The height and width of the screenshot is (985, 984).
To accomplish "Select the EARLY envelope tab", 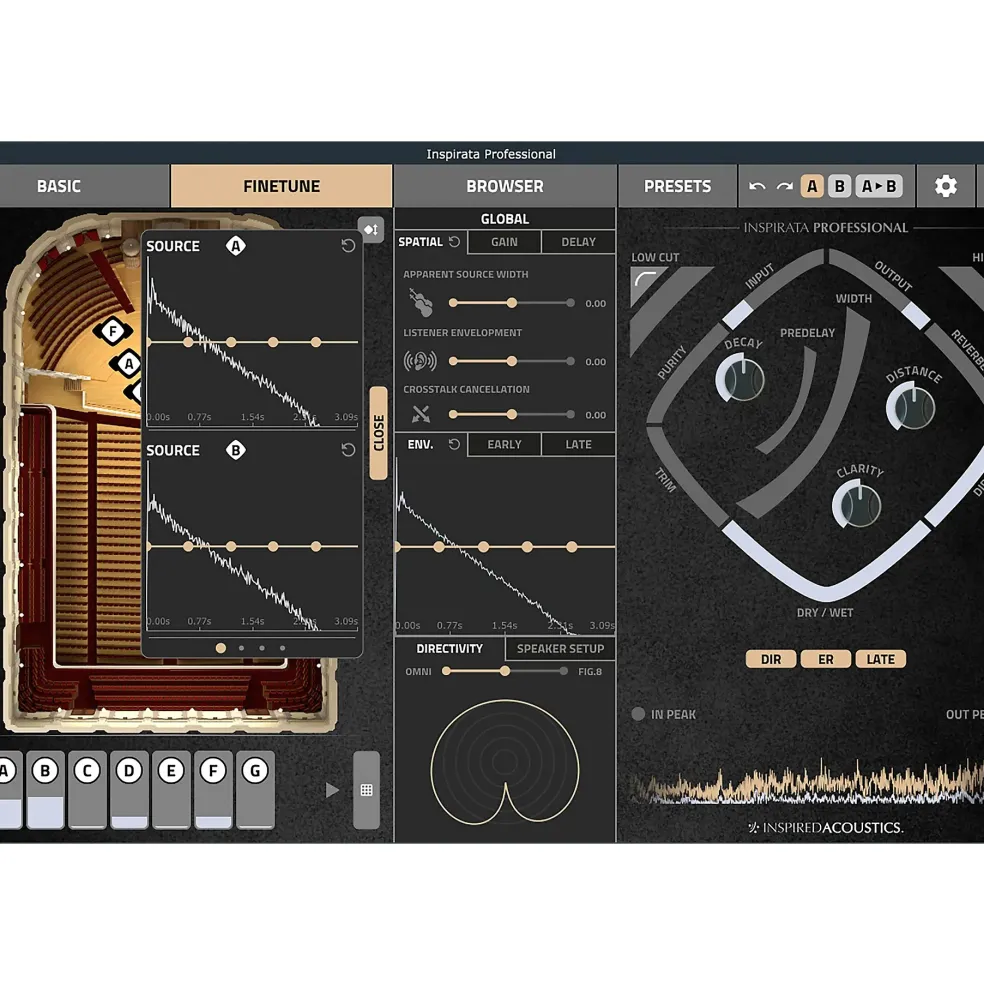I will click(504, 445).
